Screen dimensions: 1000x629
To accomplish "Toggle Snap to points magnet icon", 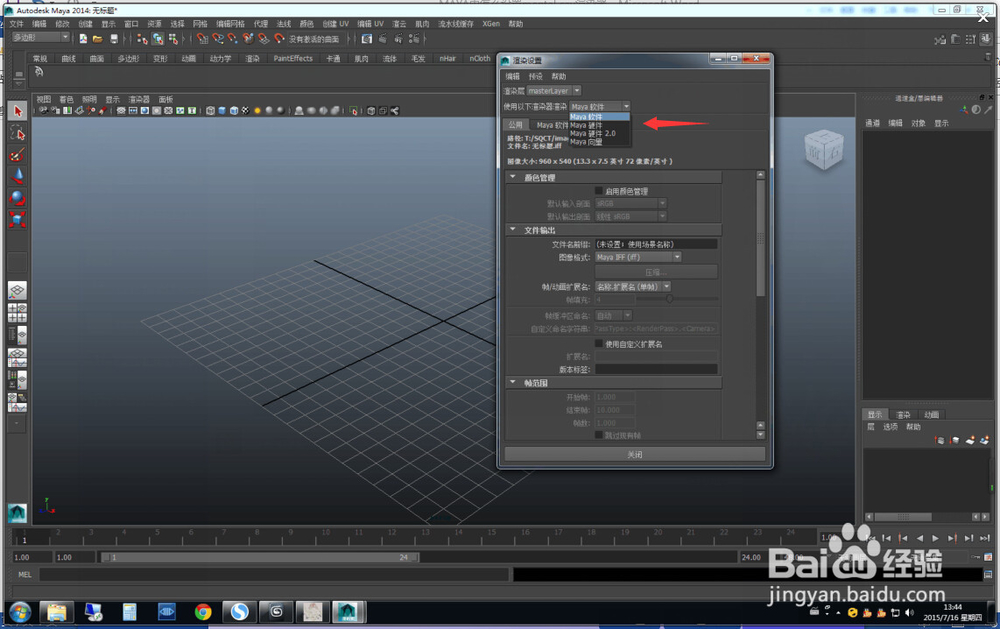I will coord(233,39).
